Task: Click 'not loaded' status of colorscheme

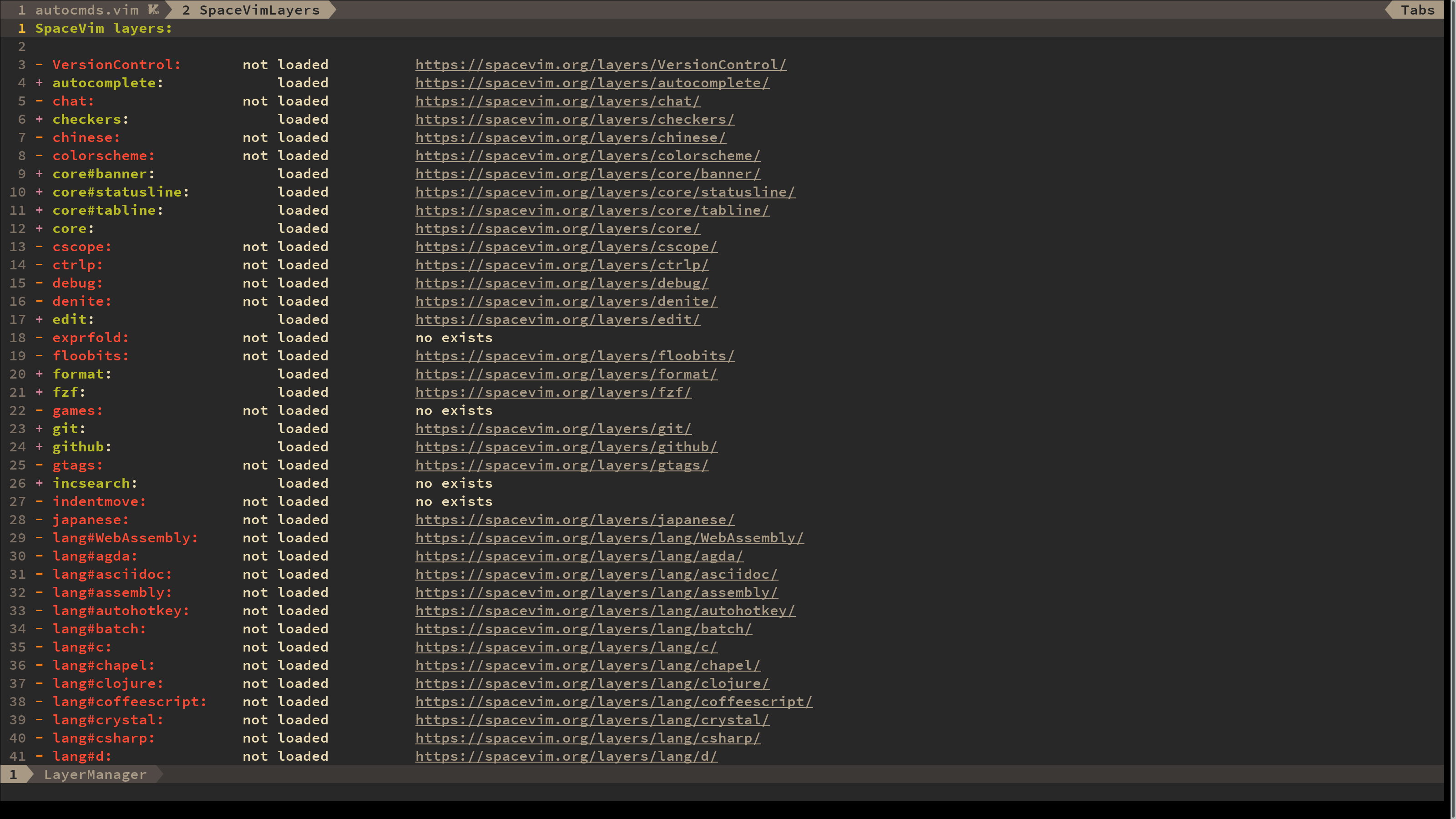Action: (285, 156)
